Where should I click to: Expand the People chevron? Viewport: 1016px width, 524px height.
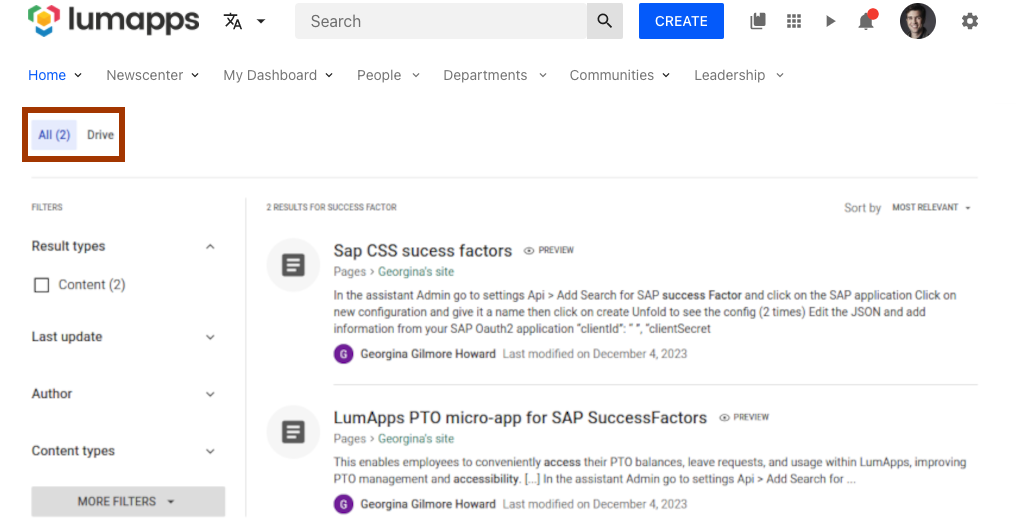[x=416, y=76]
